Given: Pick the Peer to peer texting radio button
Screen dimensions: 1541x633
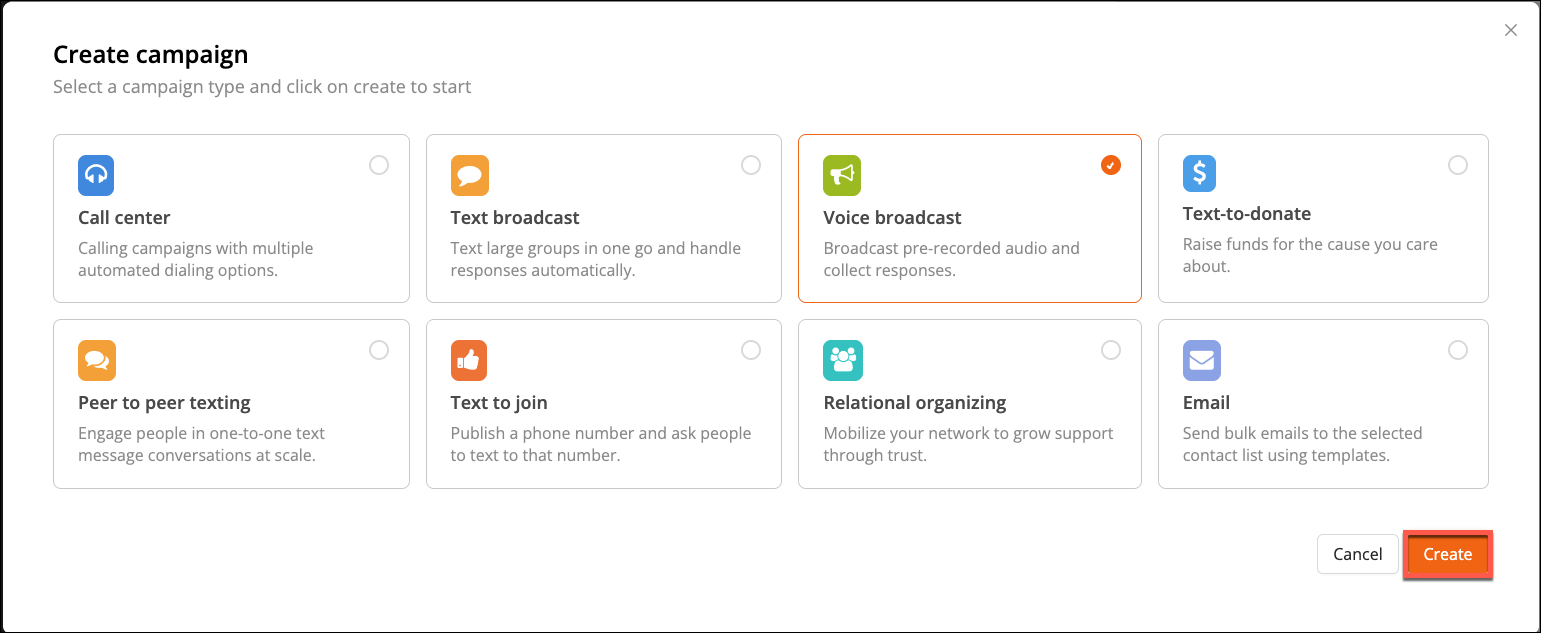Looking at the screenshot, I should [x=379, y=350].
